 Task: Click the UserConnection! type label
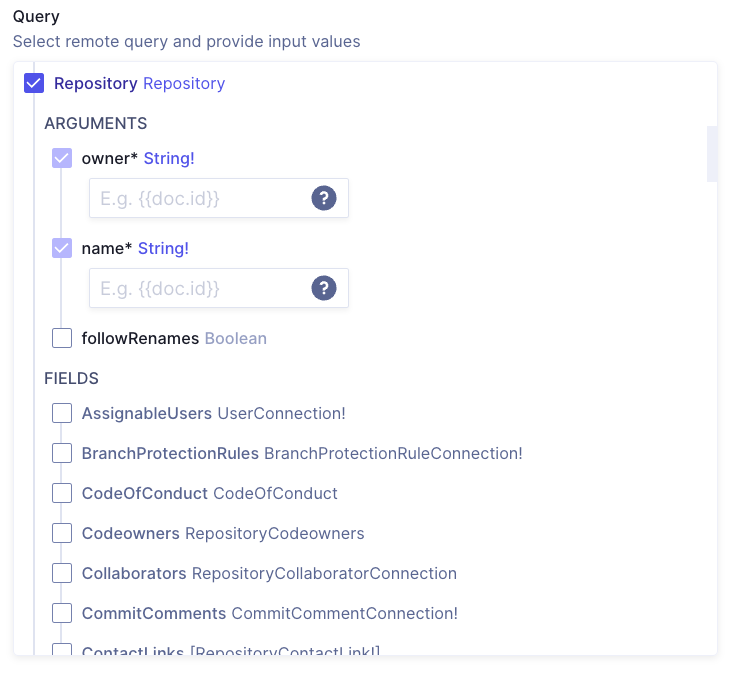pyautogui.click(x=281, y=413)
